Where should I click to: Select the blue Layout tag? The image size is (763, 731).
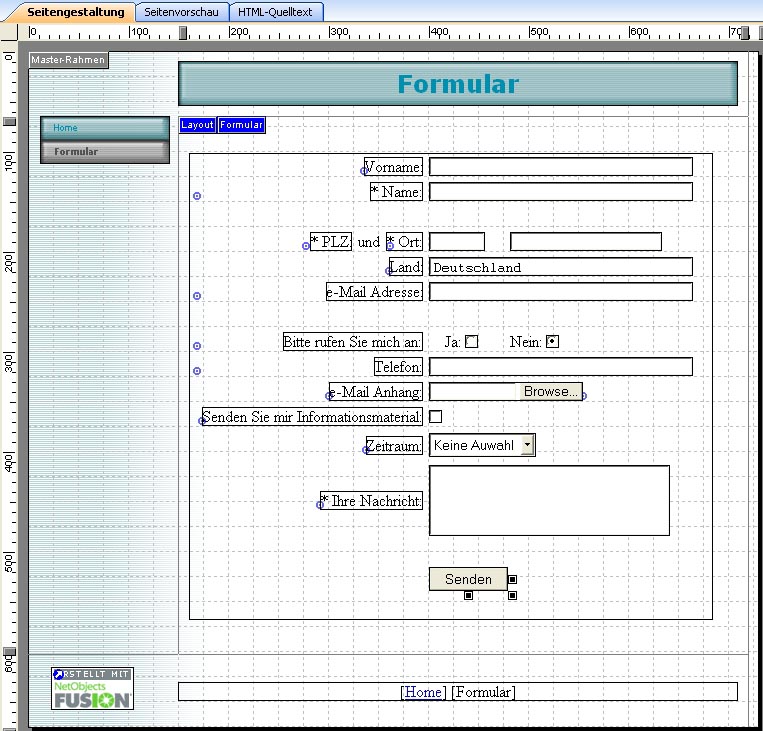(x=197, y=125)
